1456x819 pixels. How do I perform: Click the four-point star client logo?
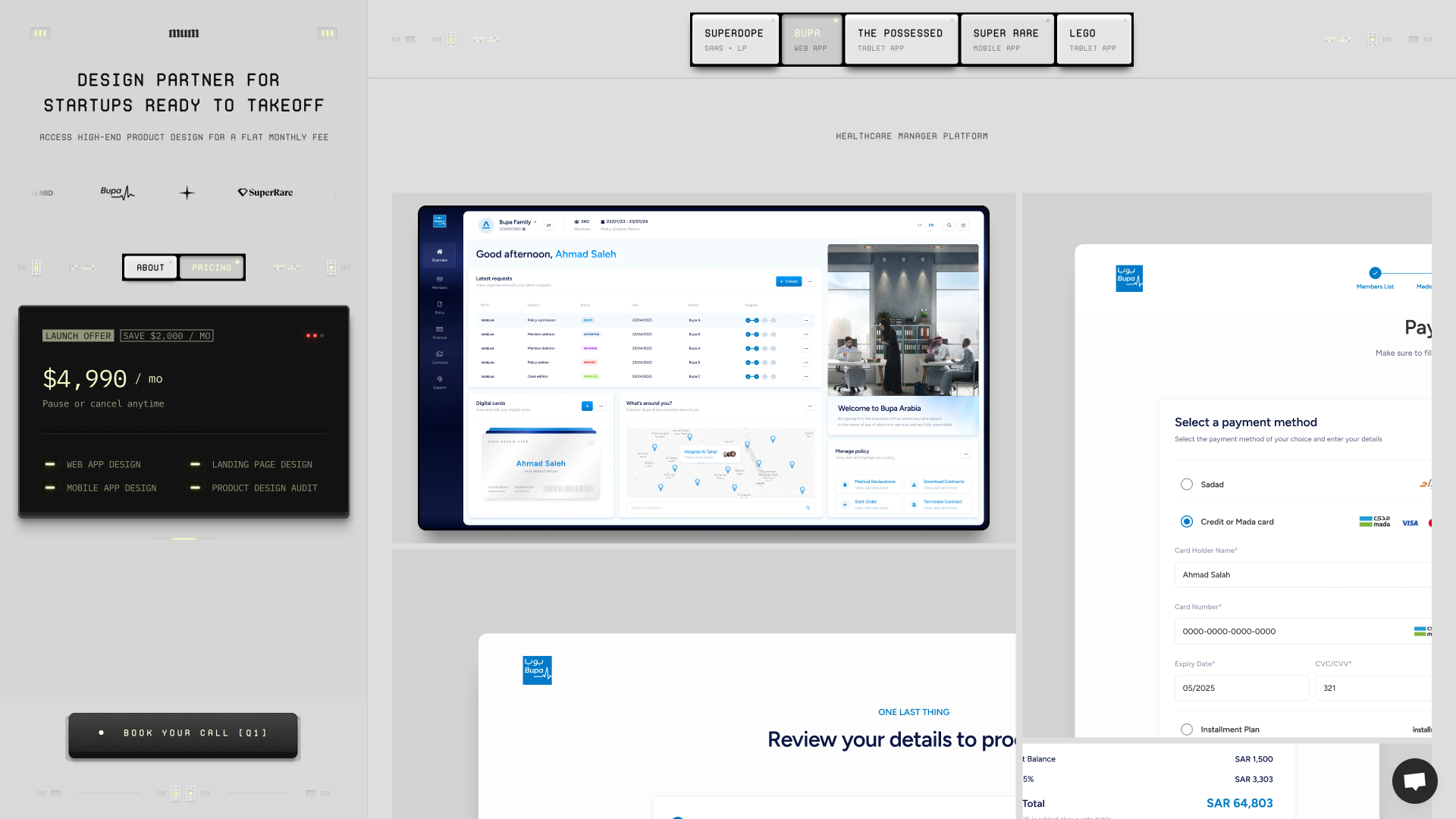[187, 193]
